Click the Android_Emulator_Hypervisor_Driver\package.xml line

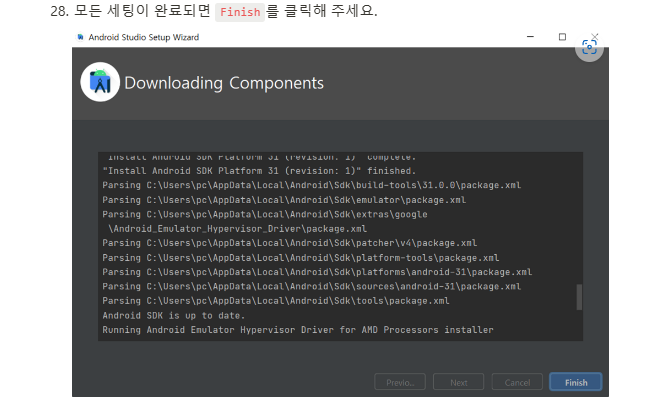pyautogui.click(x=237, y=229)
